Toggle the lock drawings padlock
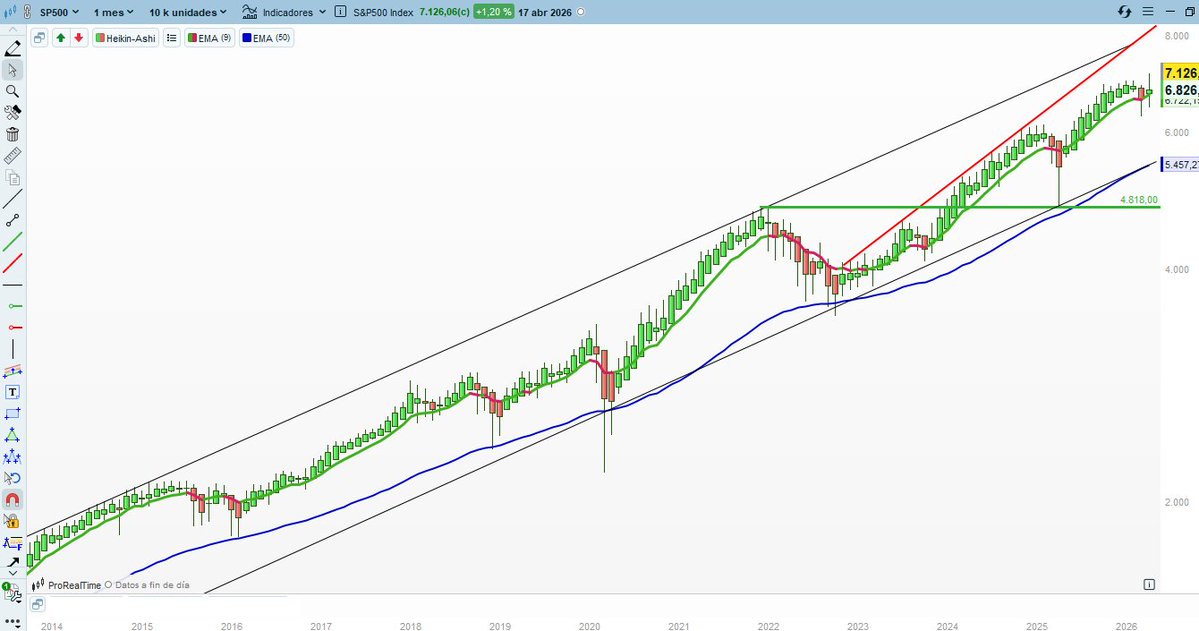Screen dimensions: 1199x631 [12, 522]
